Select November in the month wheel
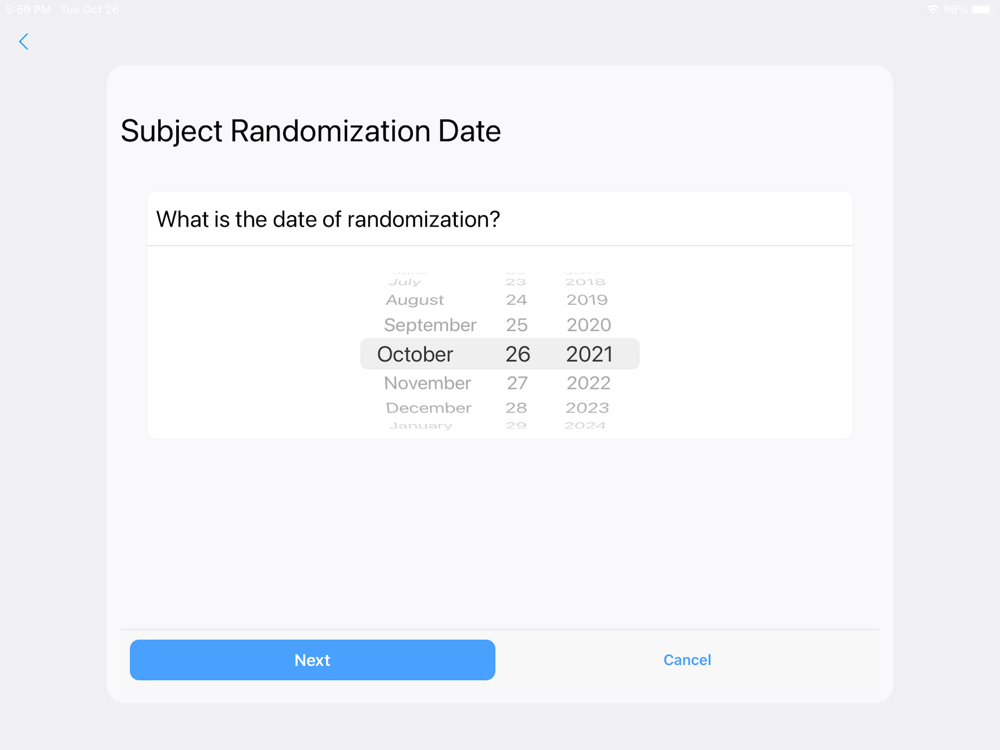This screenshot has height=750, width=1000. coord(427,383)
